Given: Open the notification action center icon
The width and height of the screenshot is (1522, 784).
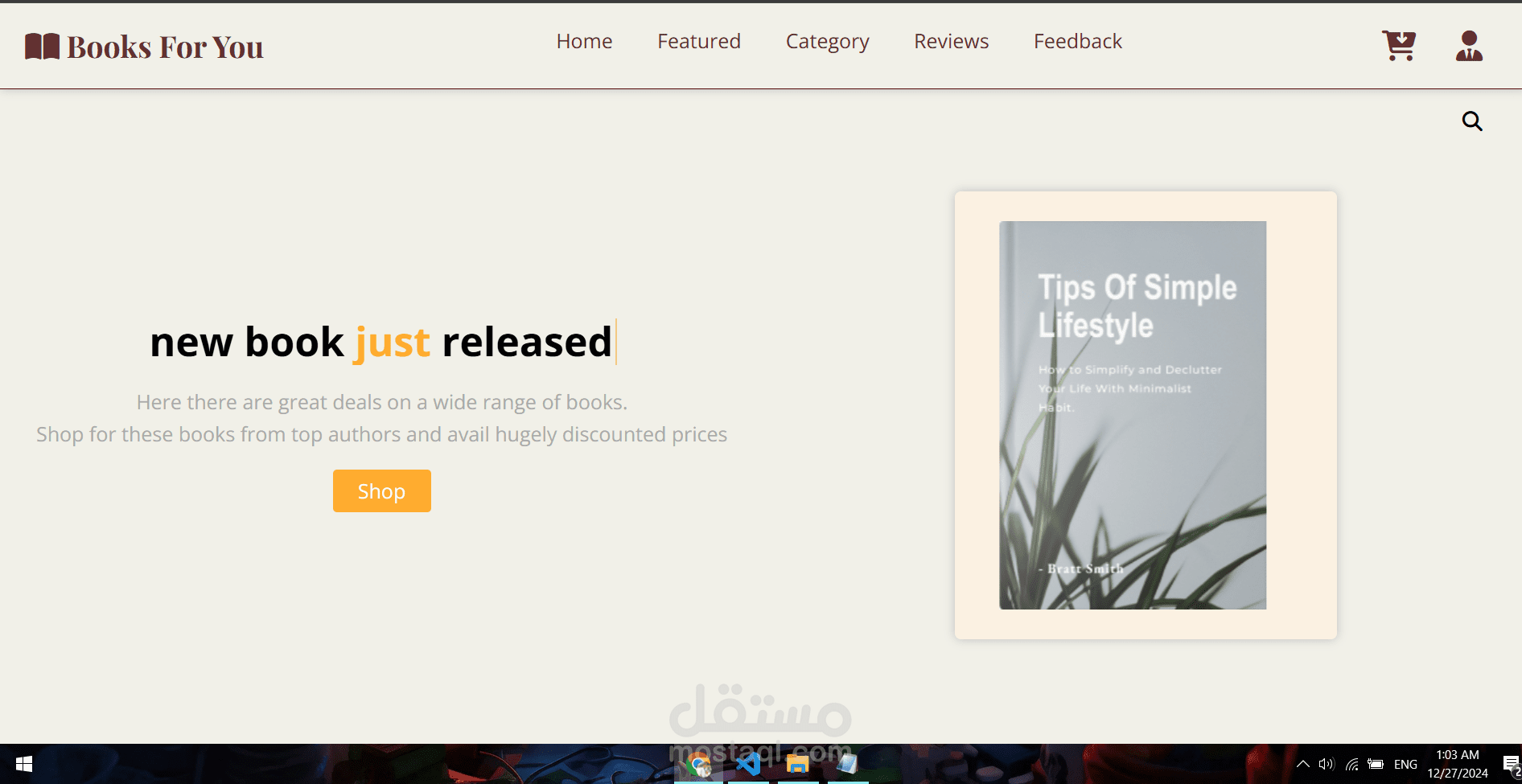Looking at the screenshot, I should point(1511,764).
